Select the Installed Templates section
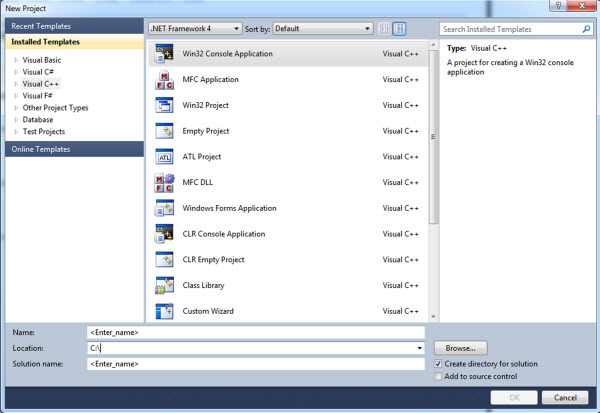 point(74,42)
